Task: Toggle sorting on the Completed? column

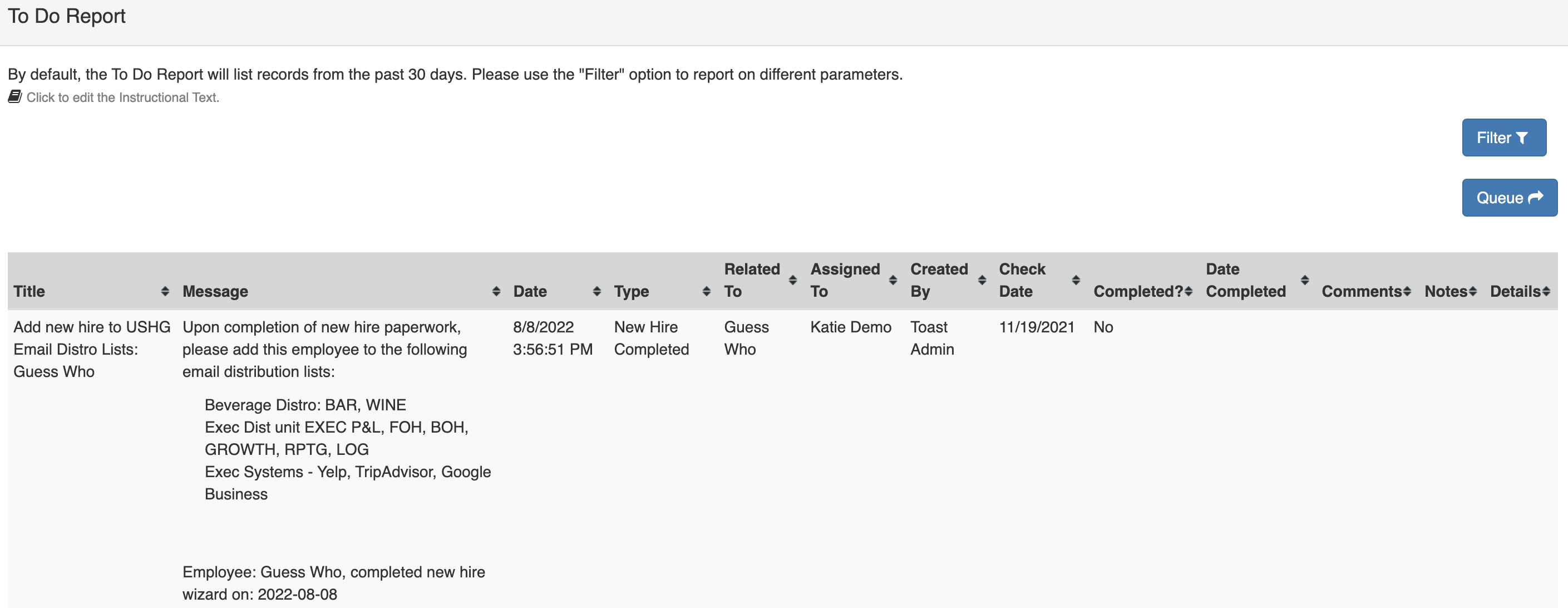Action: [1189, 291]
